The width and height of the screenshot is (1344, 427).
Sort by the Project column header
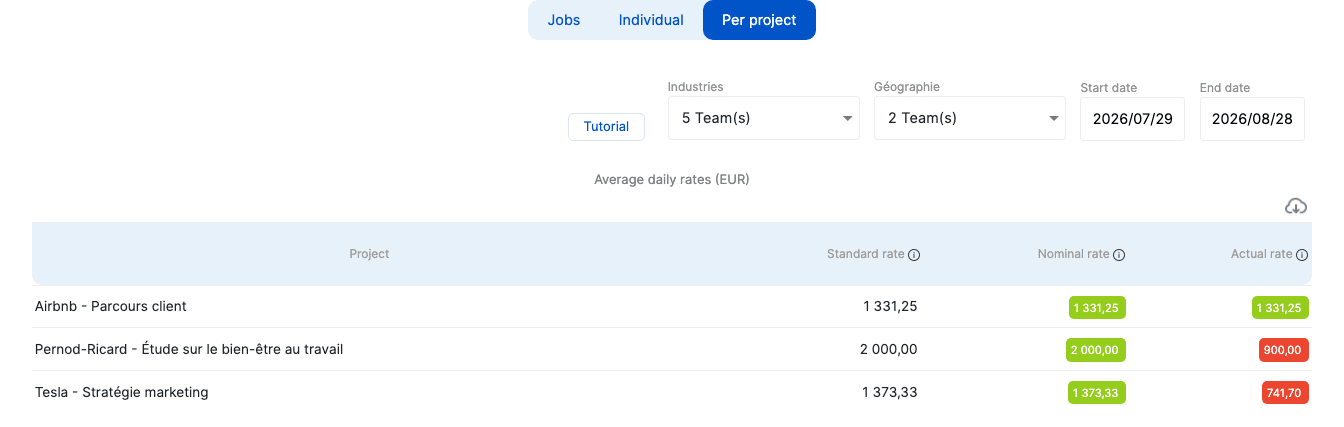coord(369,254)
